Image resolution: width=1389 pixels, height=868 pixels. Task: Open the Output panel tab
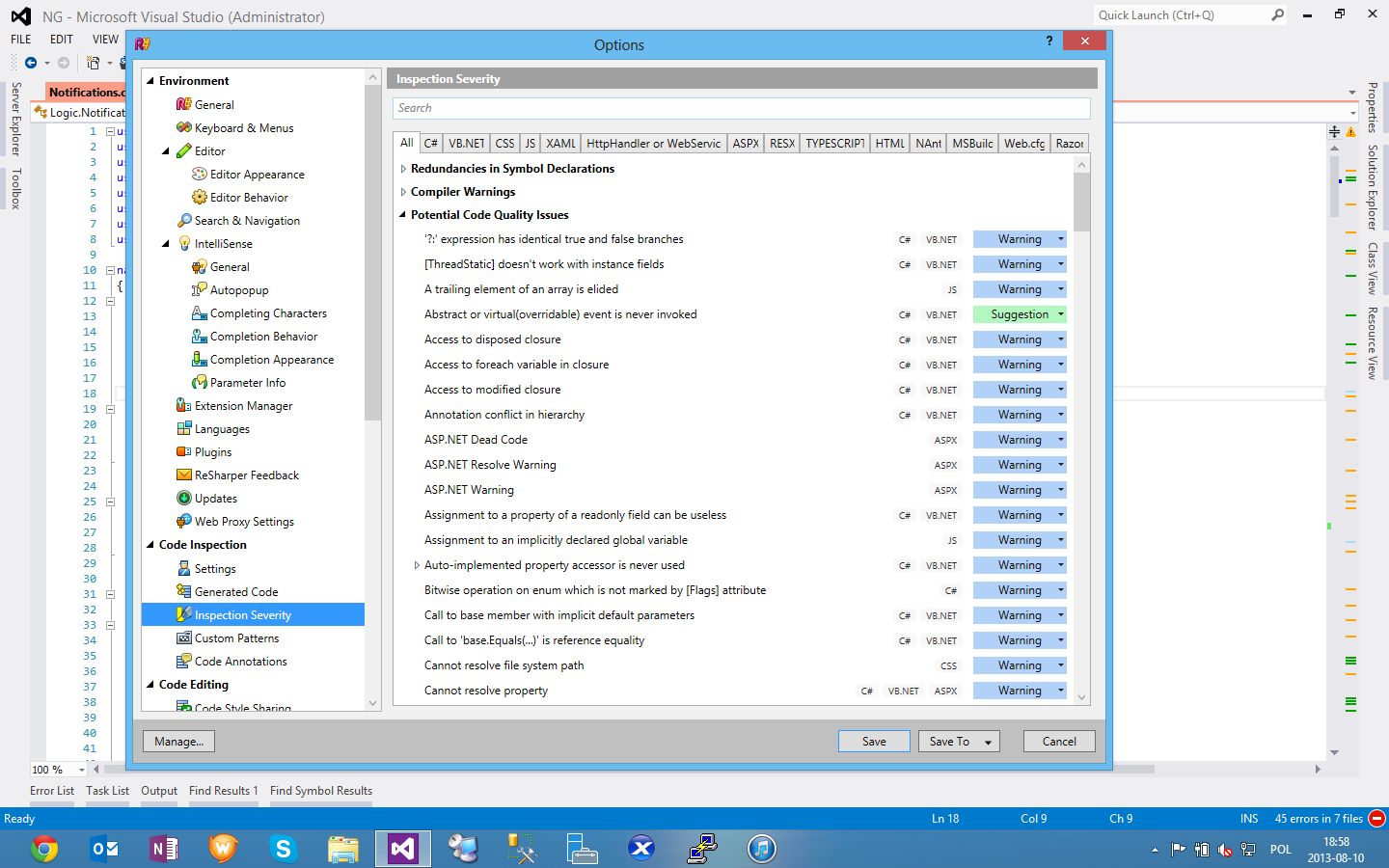pyautogui.click(x=159, y=791)
